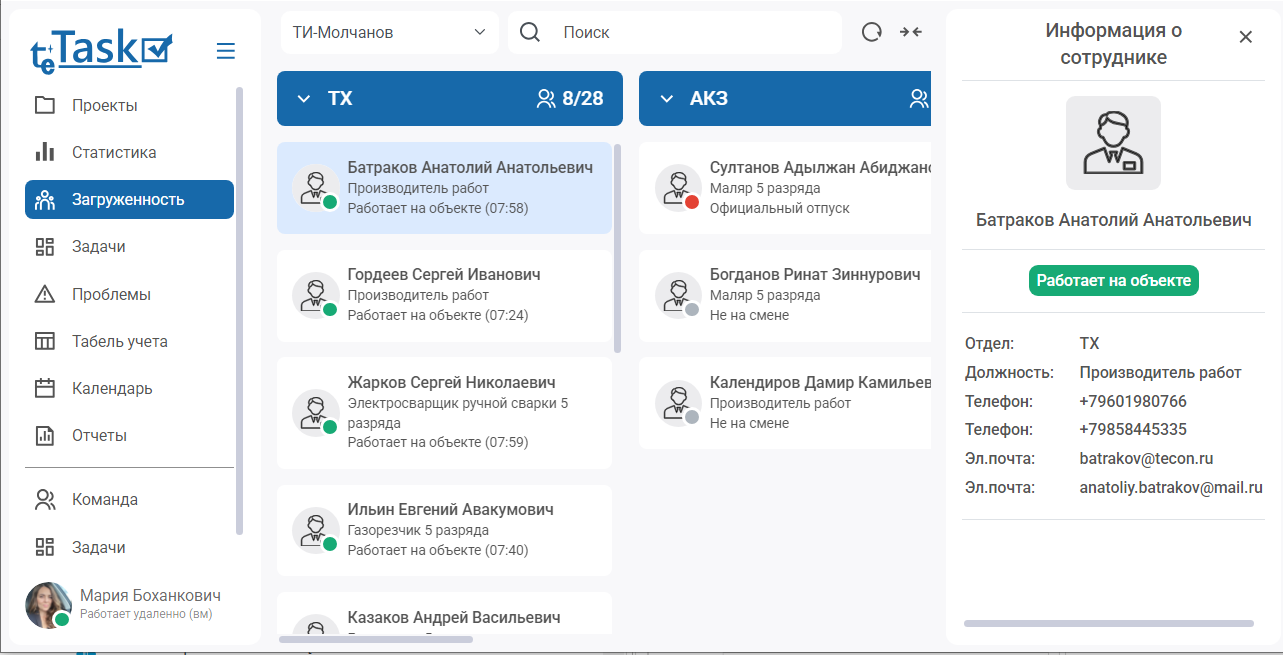The width and height of the screenshot is (1283, 655).
Task: Click the hamburger menu icon beside the logo
Action: 225,51
